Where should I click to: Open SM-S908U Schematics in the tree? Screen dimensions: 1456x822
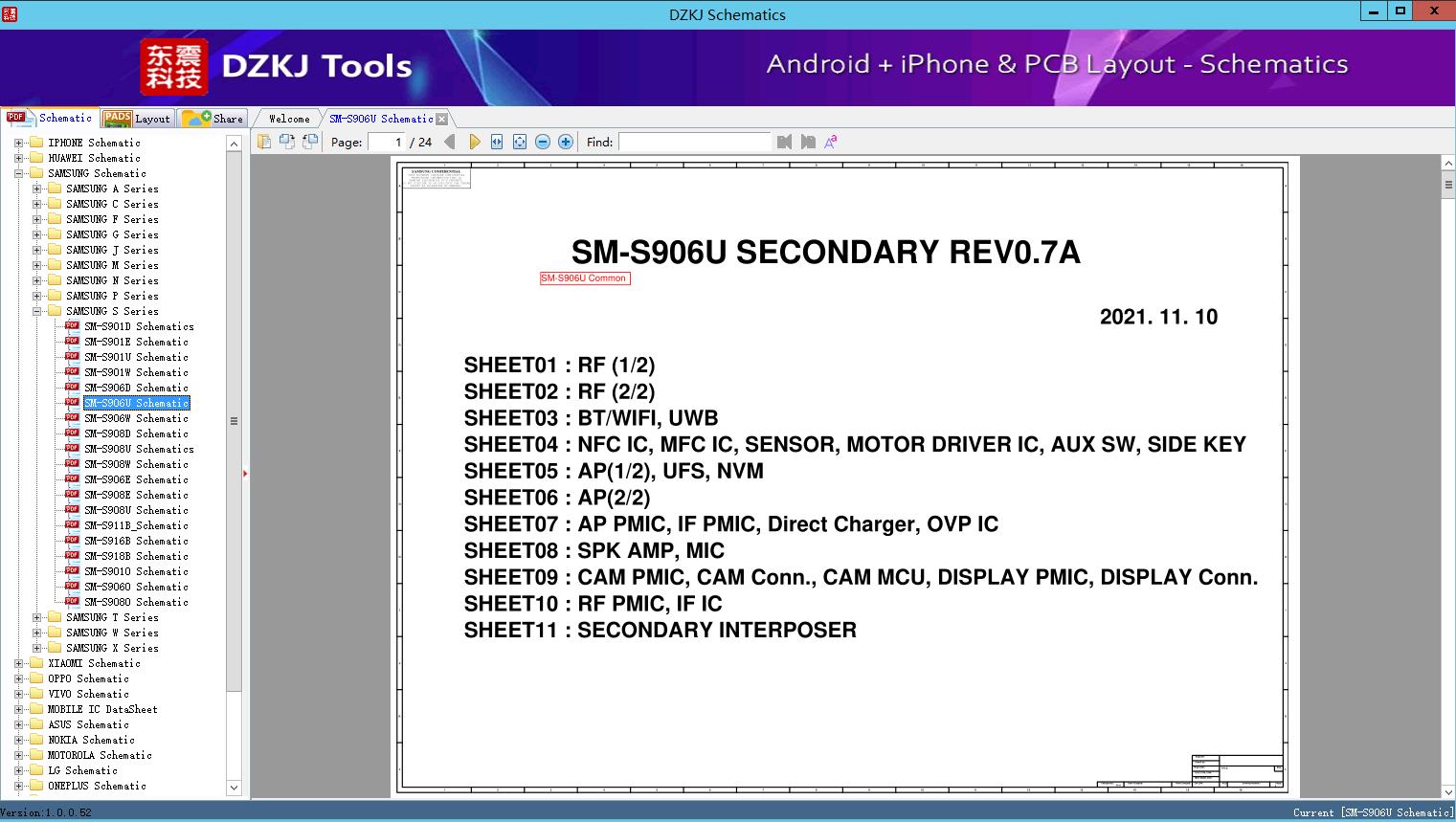click(139, 449)
